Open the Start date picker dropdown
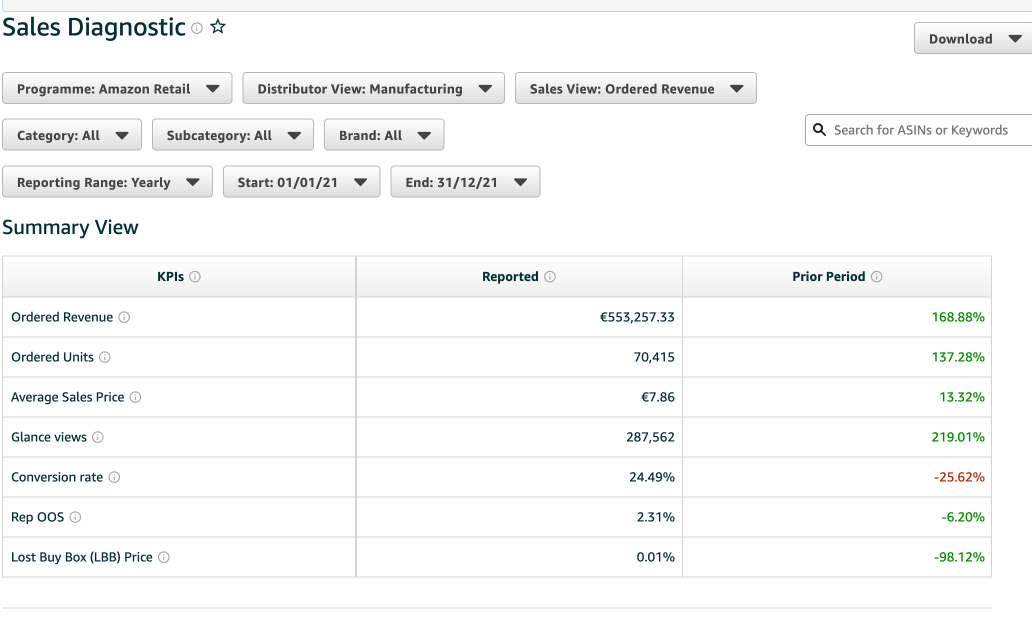This screenshot has width=1032, height=627. tap(301, 181)
